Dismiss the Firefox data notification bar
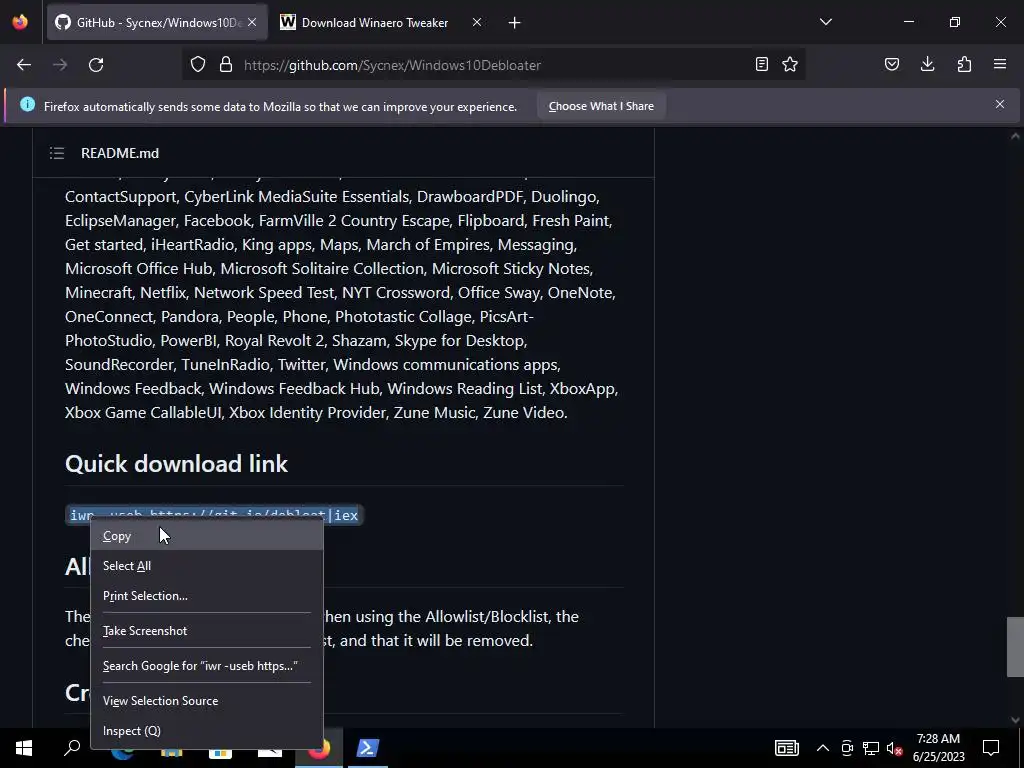 coord(1000,104)
